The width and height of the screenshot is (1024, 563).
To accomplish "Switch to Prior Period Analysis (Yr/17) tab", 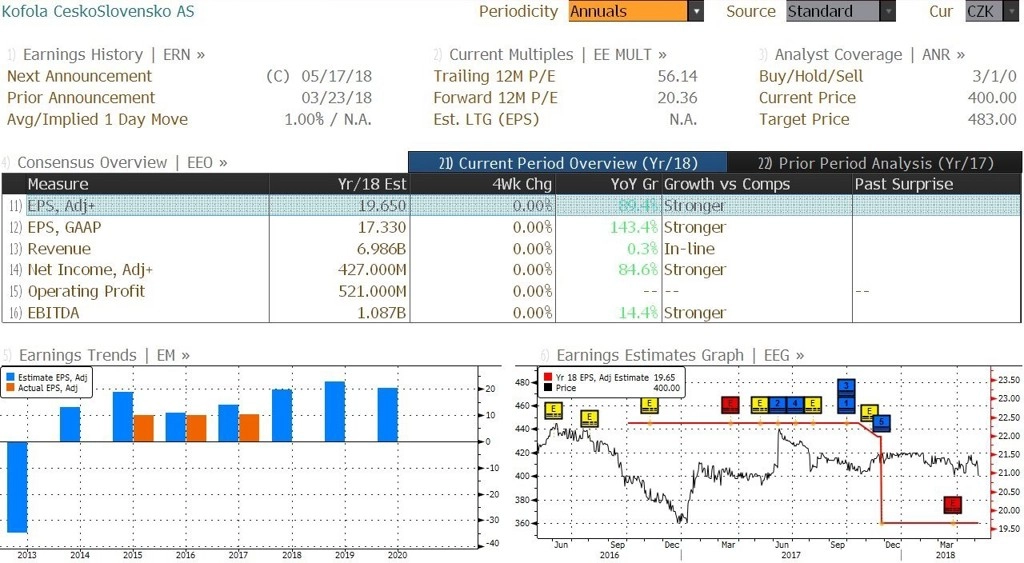I will (874, 163).
